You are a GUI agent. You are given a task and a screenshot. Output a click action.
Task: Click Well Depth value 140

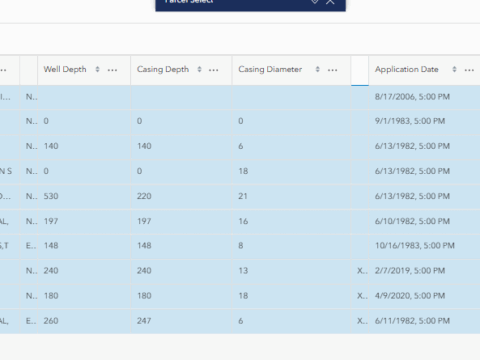(51, 146)
